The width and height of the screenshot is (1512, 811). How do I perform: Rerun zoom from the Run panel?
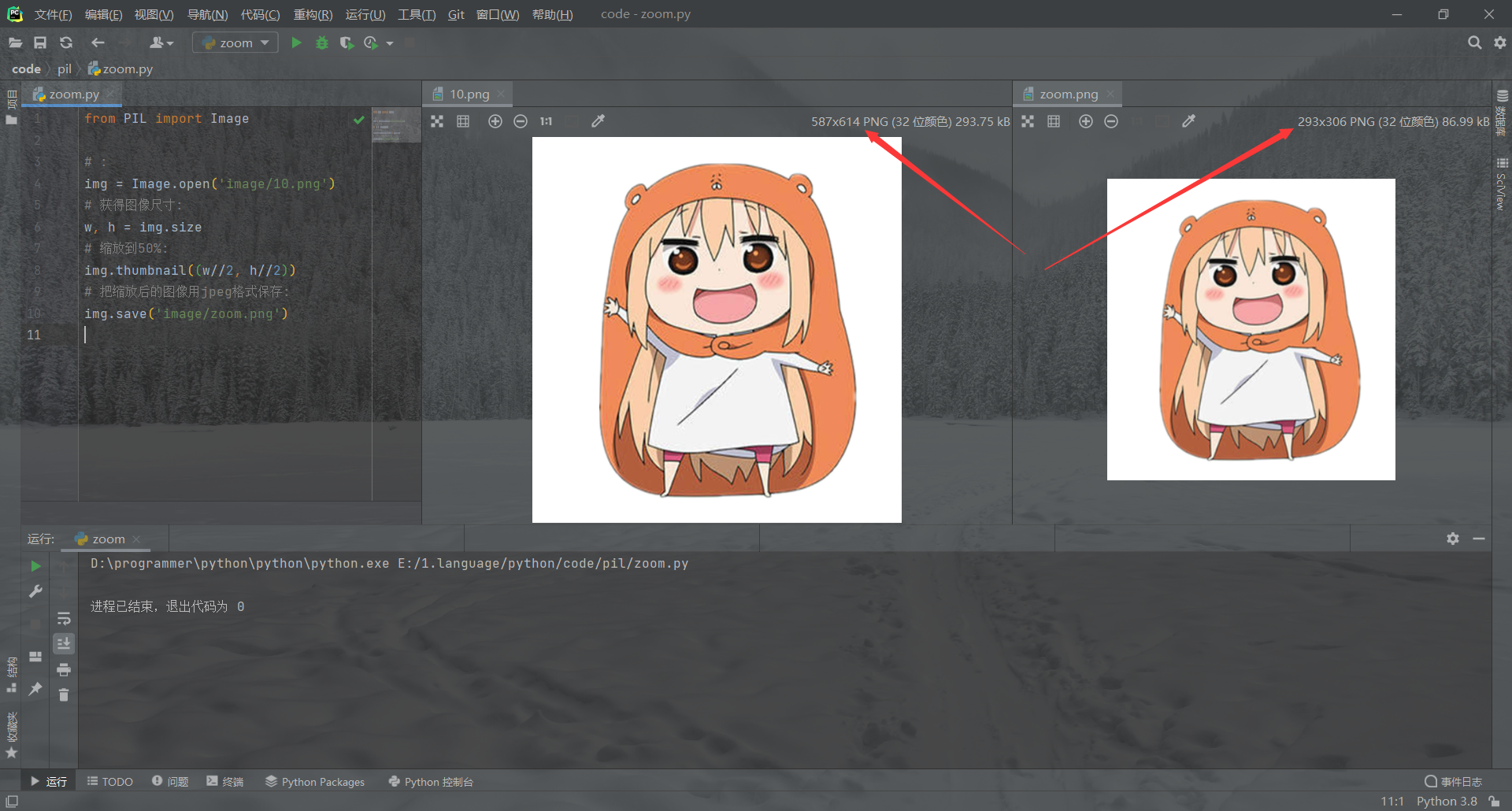[35, 566]
